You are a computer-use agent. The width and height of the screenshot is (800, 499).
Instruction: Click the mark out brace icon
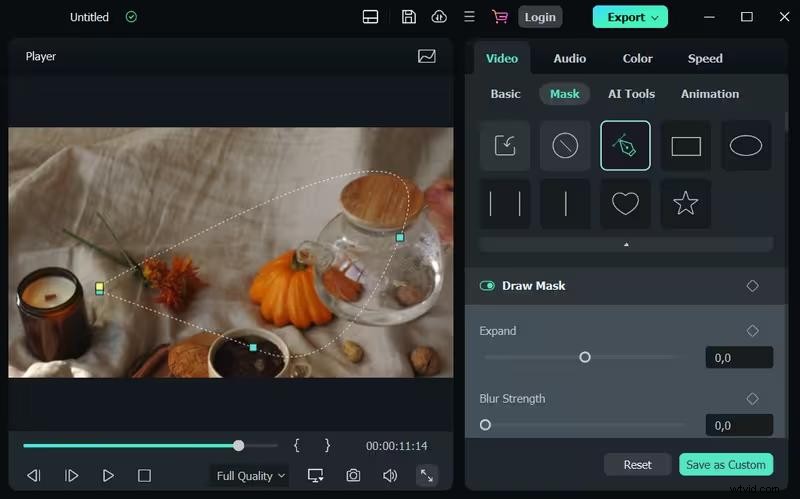pyautogui.click(x=327, y=445)
